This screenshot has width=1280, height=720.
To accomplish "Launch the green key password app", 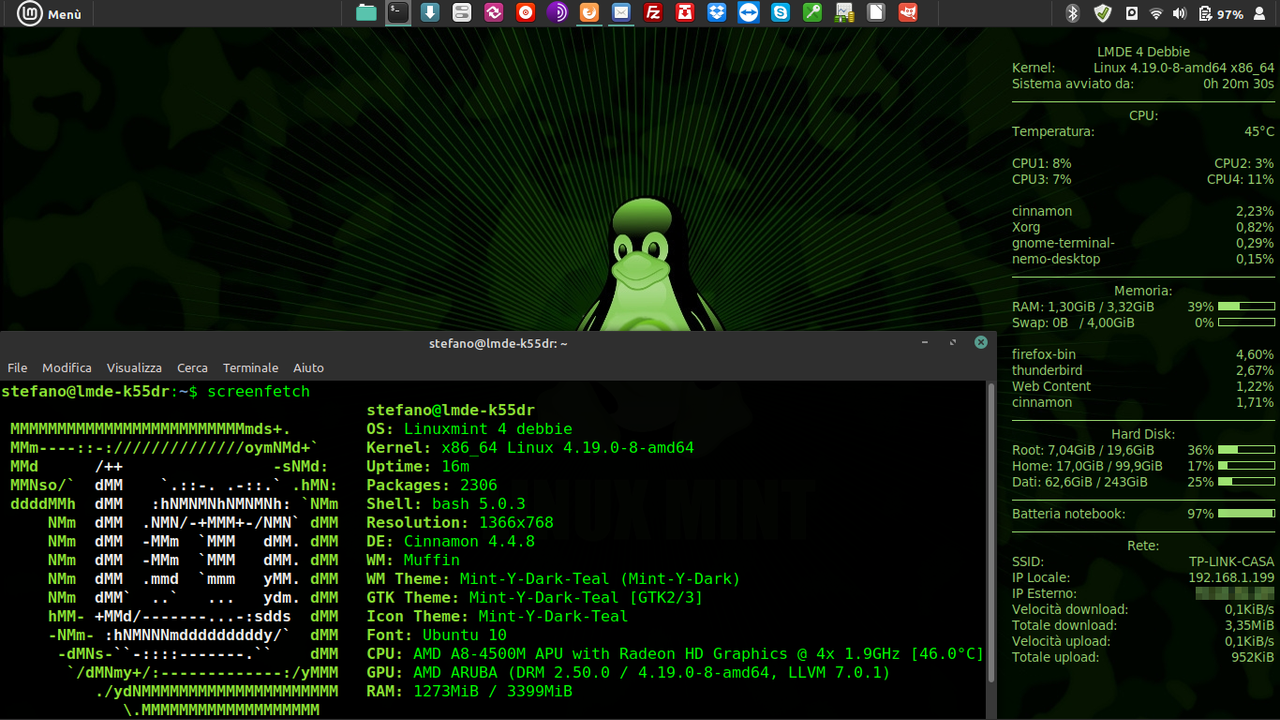I will 812,13.
